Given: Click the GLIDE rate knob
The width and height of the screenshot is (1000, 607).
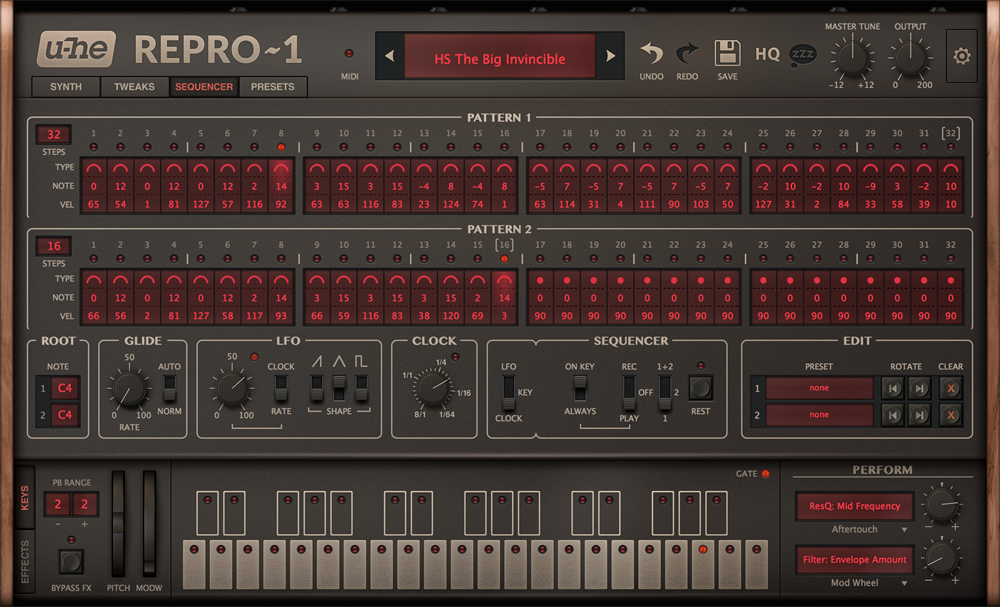Looking at the screenshot, I should (129, 390).
